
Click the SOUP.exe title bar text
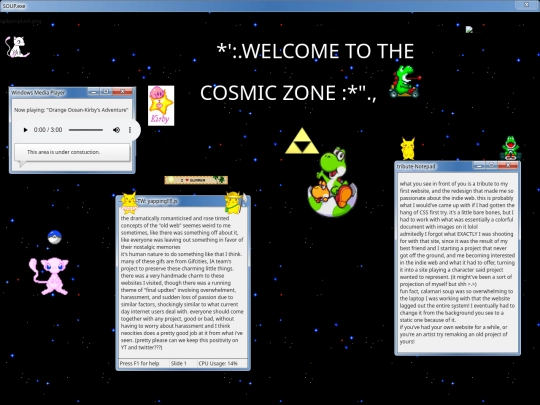click(14, 6)
